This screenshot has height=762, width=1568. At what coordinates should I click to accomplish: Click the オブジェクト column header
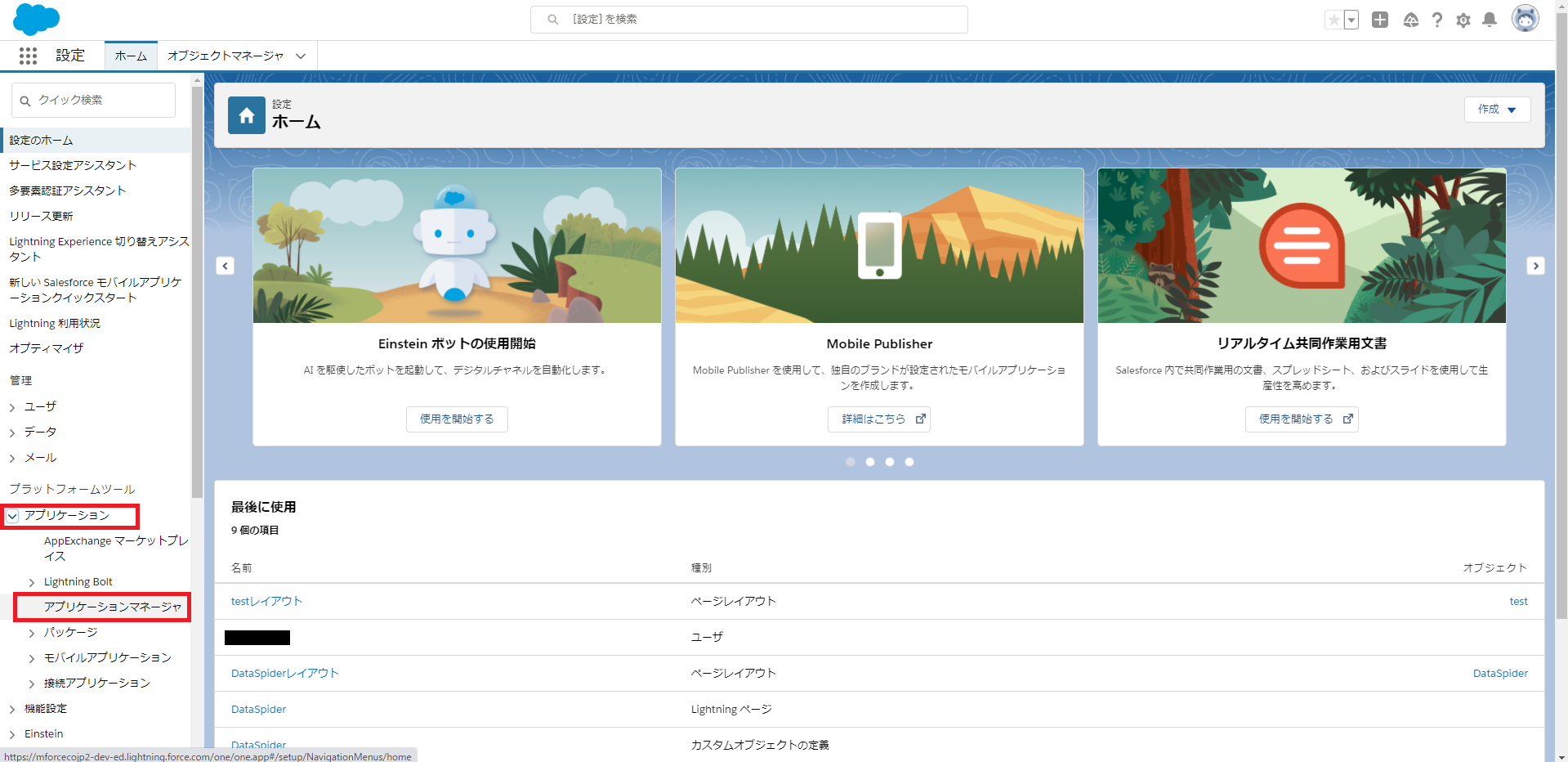point(1494,567)
